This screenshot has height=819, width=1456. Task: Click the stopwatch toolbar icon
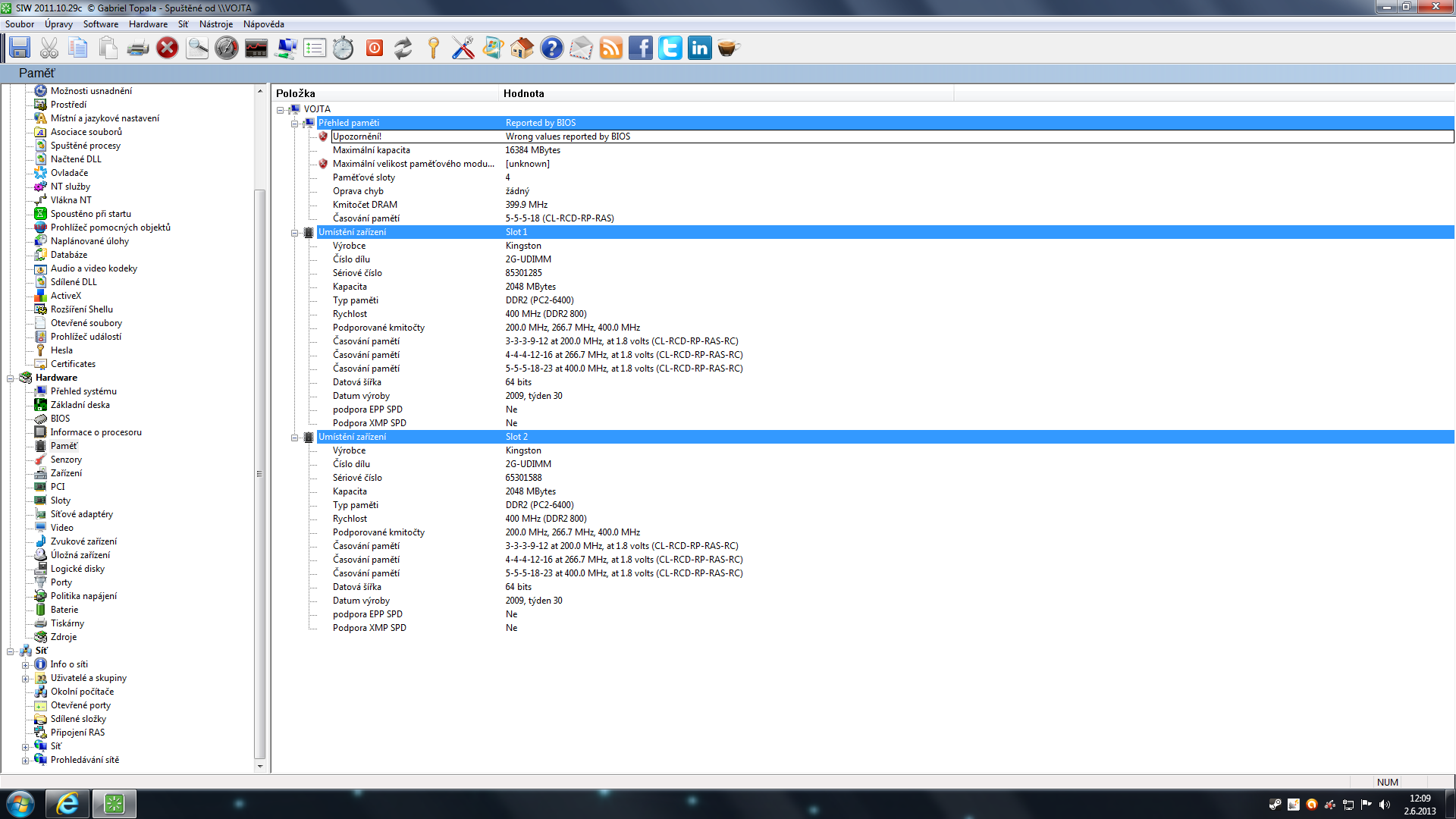click(x=343, y=48)
